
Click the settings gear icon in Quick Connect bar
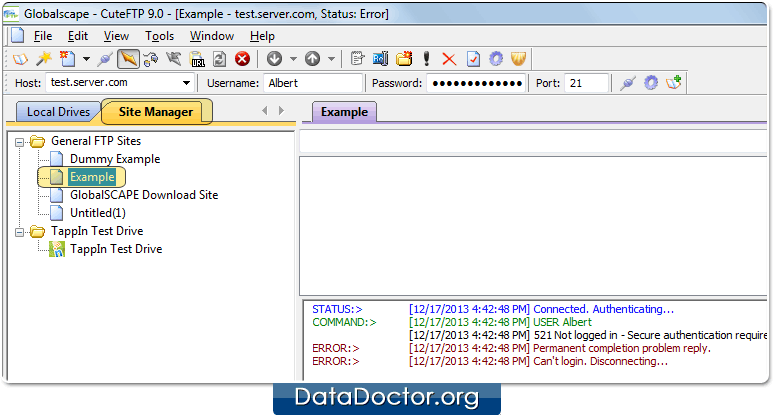point(651,83)
